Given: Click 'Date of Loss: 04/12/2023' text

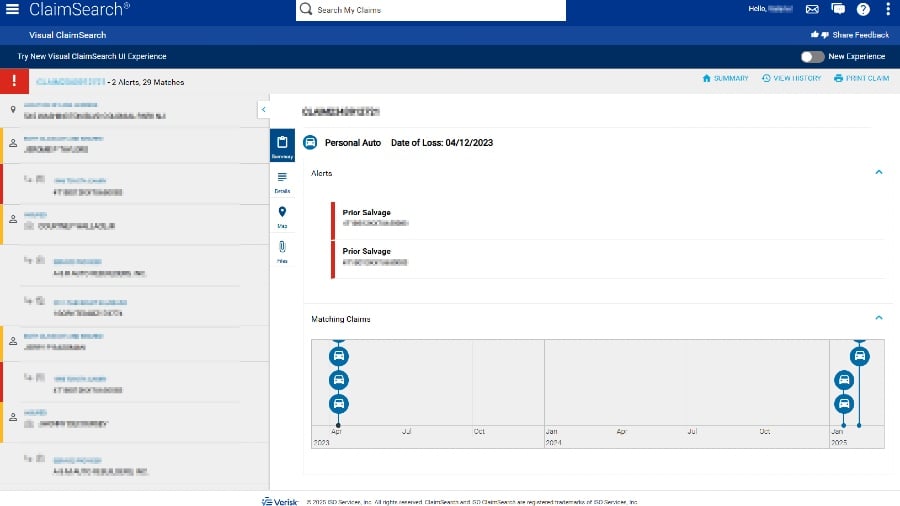Looking at the screenshot, I should click(442, 143).
